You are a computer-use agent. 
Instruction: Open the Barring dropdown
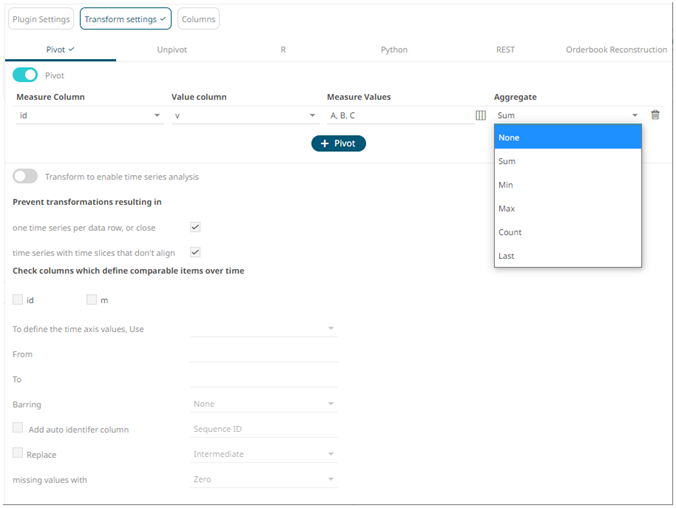(264, 404)
